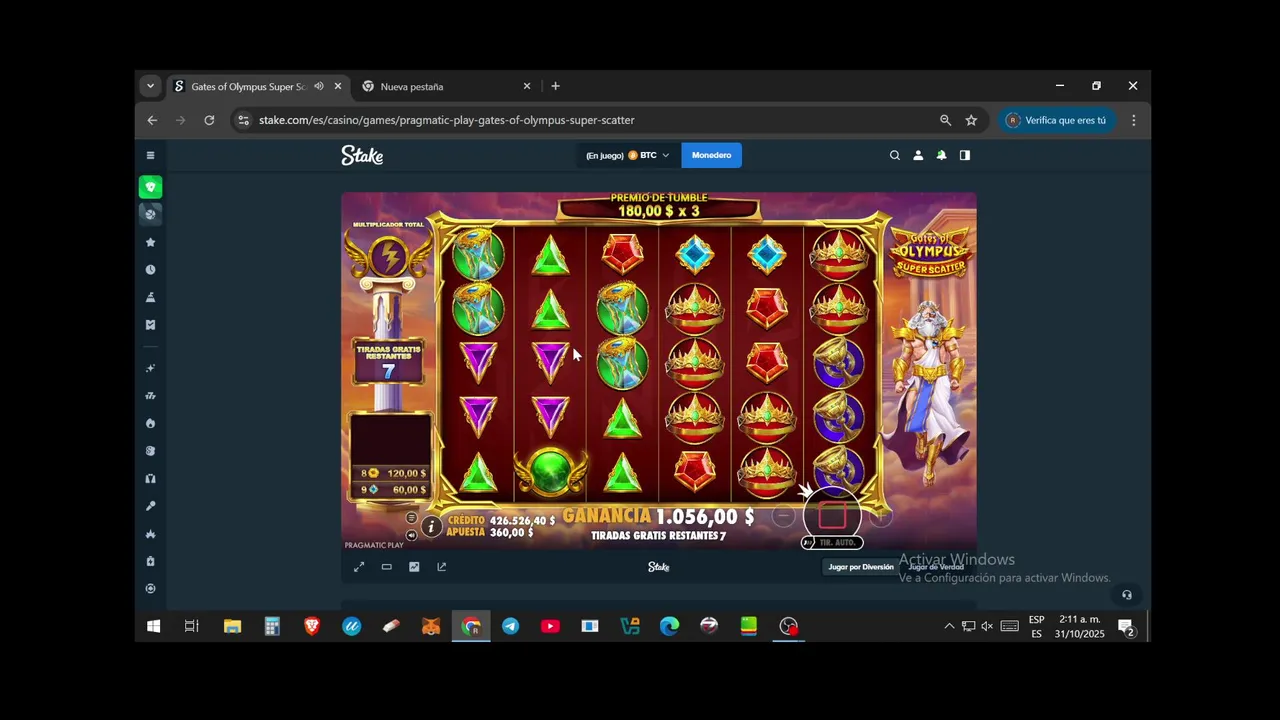The height and width of the screenshot is (720, 1280).
Task: Click the 777 slots icon in sidebar
Action: click(150, 396)
